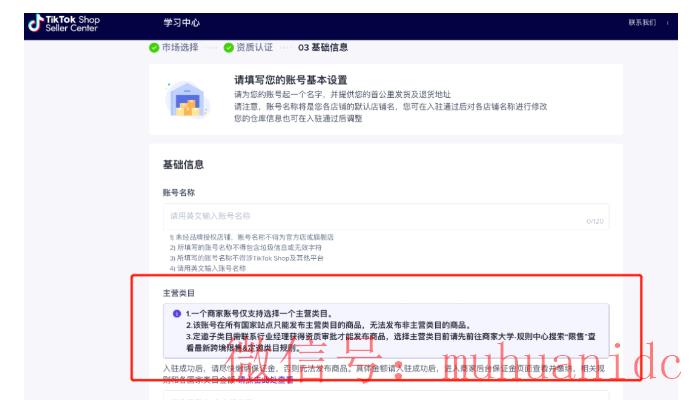Click the 主营类目 section label
This screenshot has height=400, width=697.
point(178,293)
